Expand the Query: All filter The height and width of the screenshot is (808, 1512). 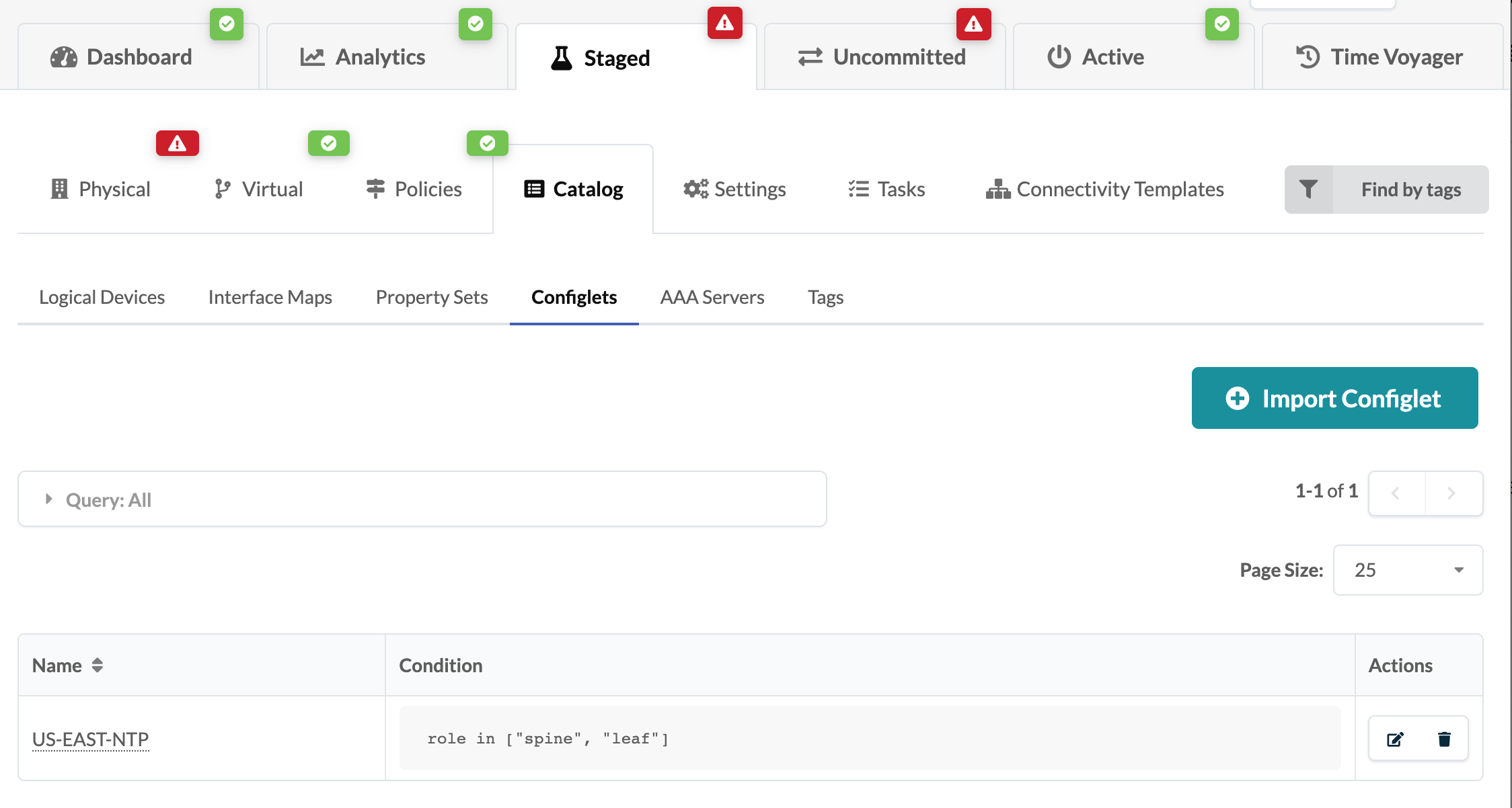[422, 499]
